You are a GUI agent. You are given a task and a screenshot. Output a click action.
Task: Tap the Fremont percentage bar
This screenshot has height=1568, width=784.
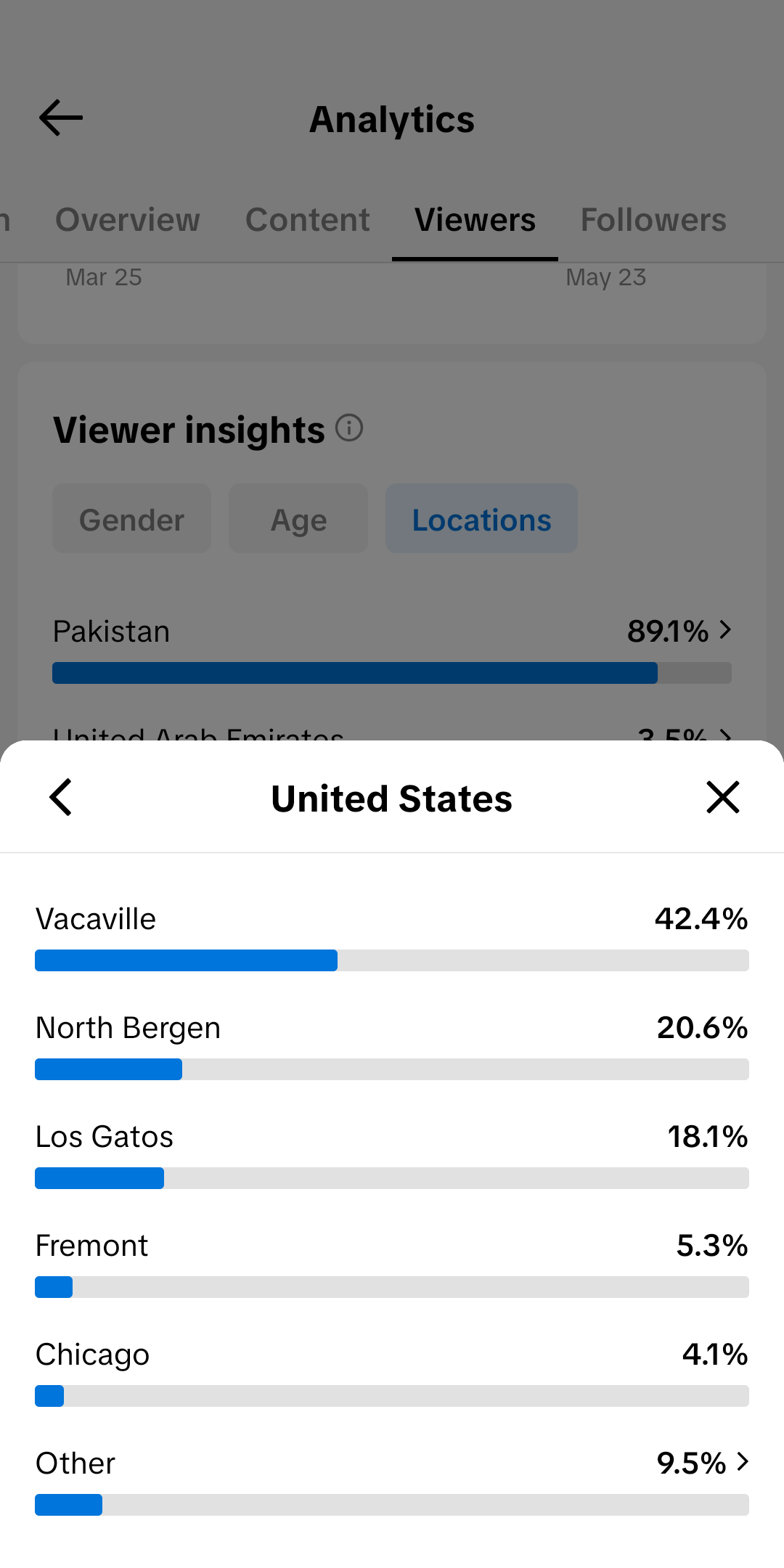pyautogui.click(x=392, y=1287)
